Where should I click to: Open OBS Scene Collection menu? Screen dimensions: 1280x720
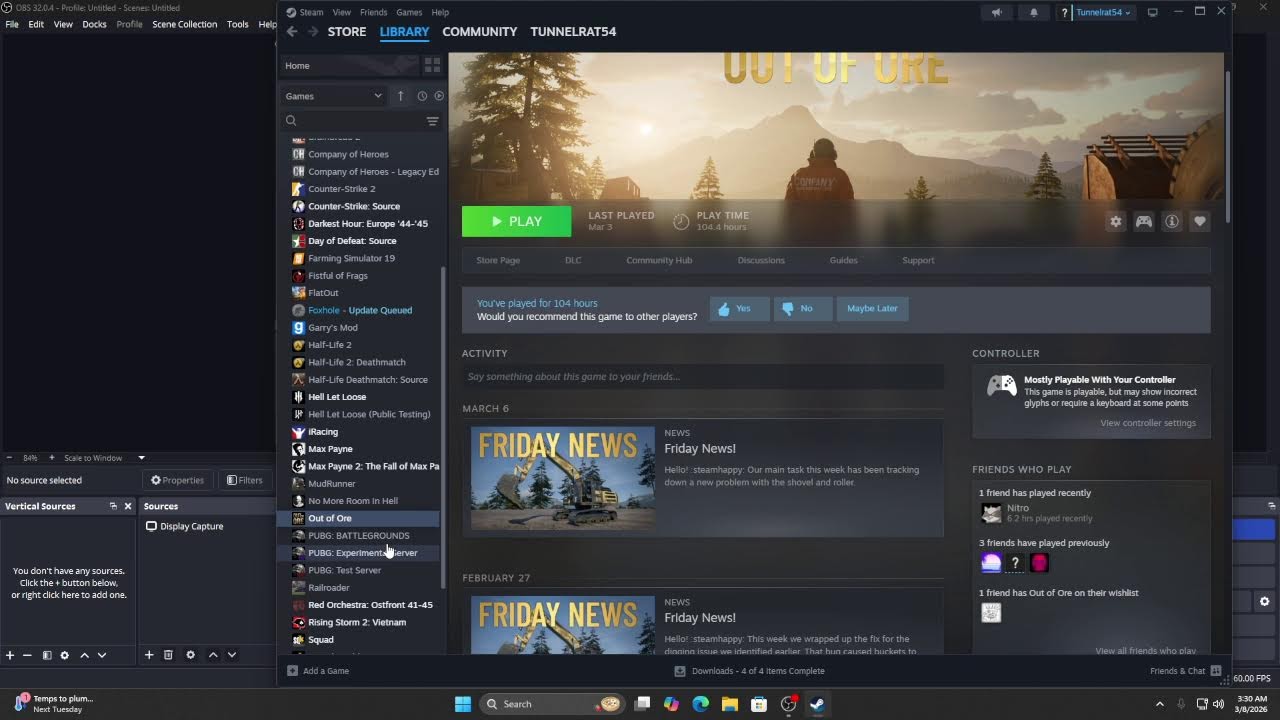tap(184, 24)
